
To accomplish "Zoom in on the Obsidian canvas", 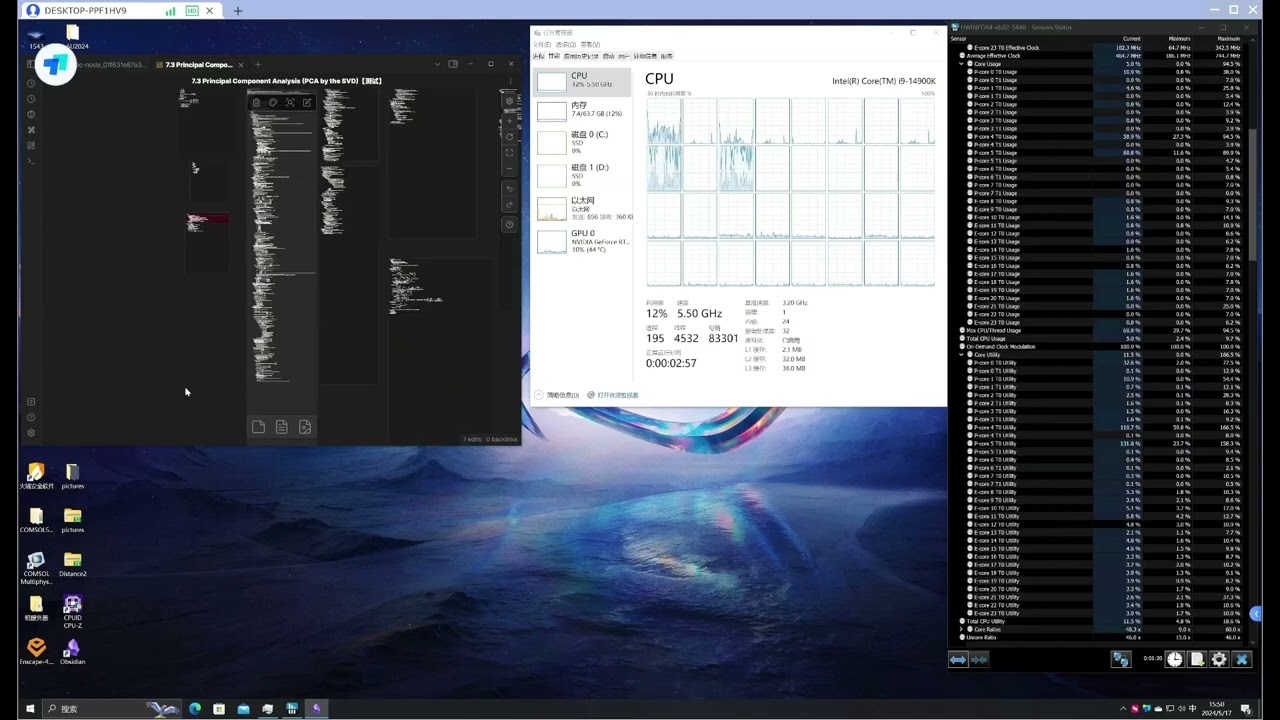I will (x=509, y=121).
